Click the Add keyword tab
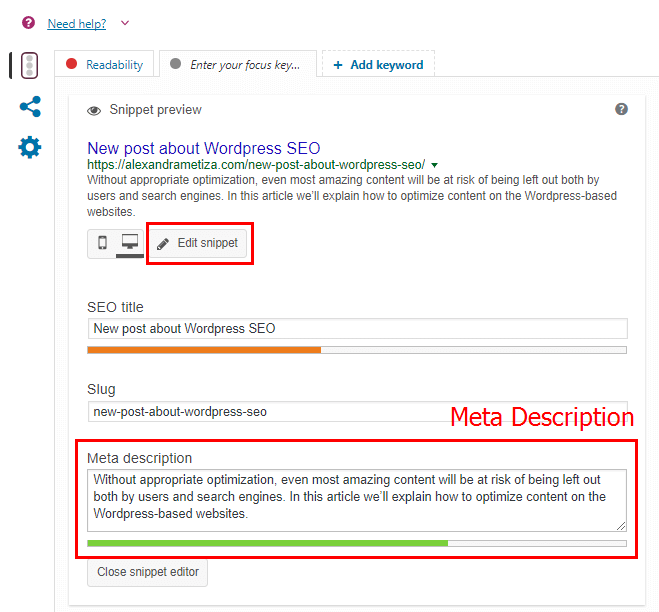659x612 pixels. [x=378, y=64]
